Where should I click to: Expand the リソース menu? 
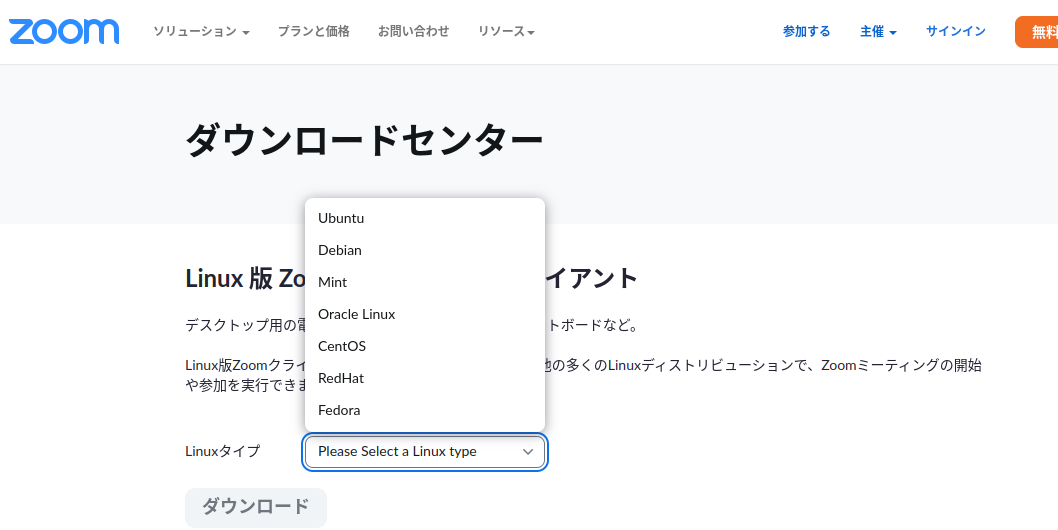tap(506, 32)
